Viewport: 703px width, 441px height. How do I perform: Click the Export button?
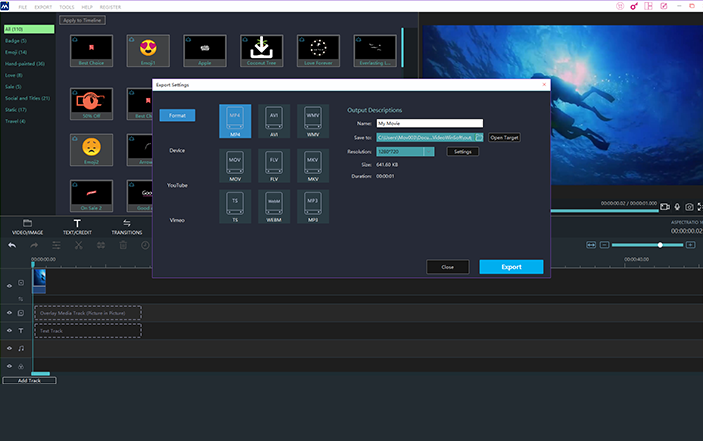tap(511, 267)
